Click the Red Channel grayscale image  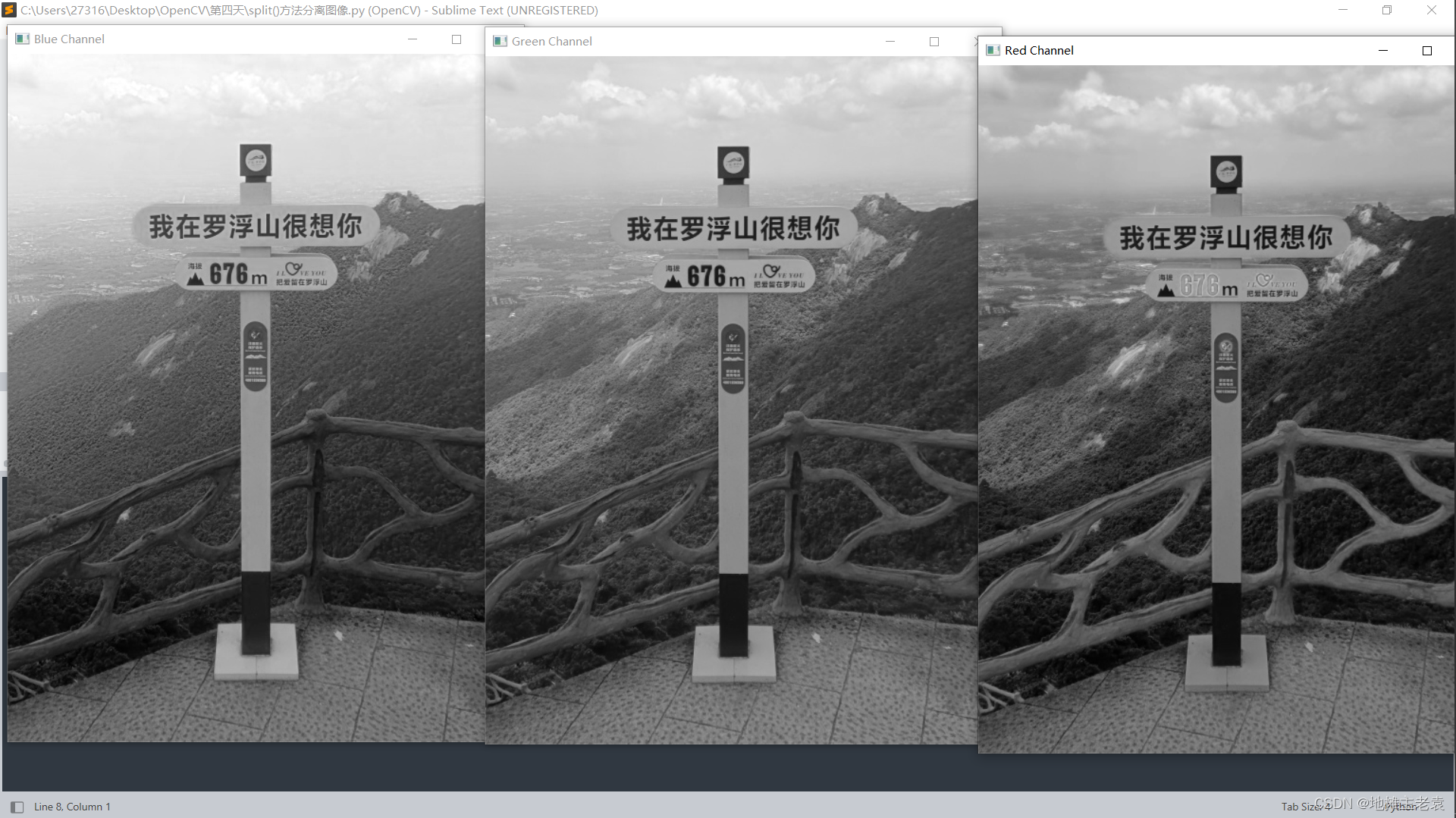1216,409
